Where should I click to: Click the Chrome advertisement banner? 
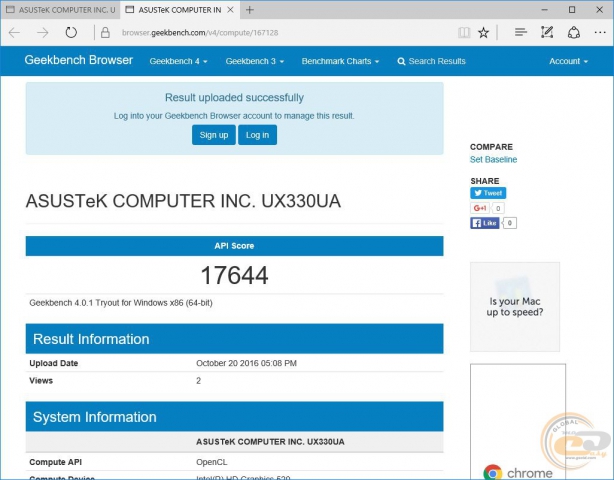(x=518, y=421)
